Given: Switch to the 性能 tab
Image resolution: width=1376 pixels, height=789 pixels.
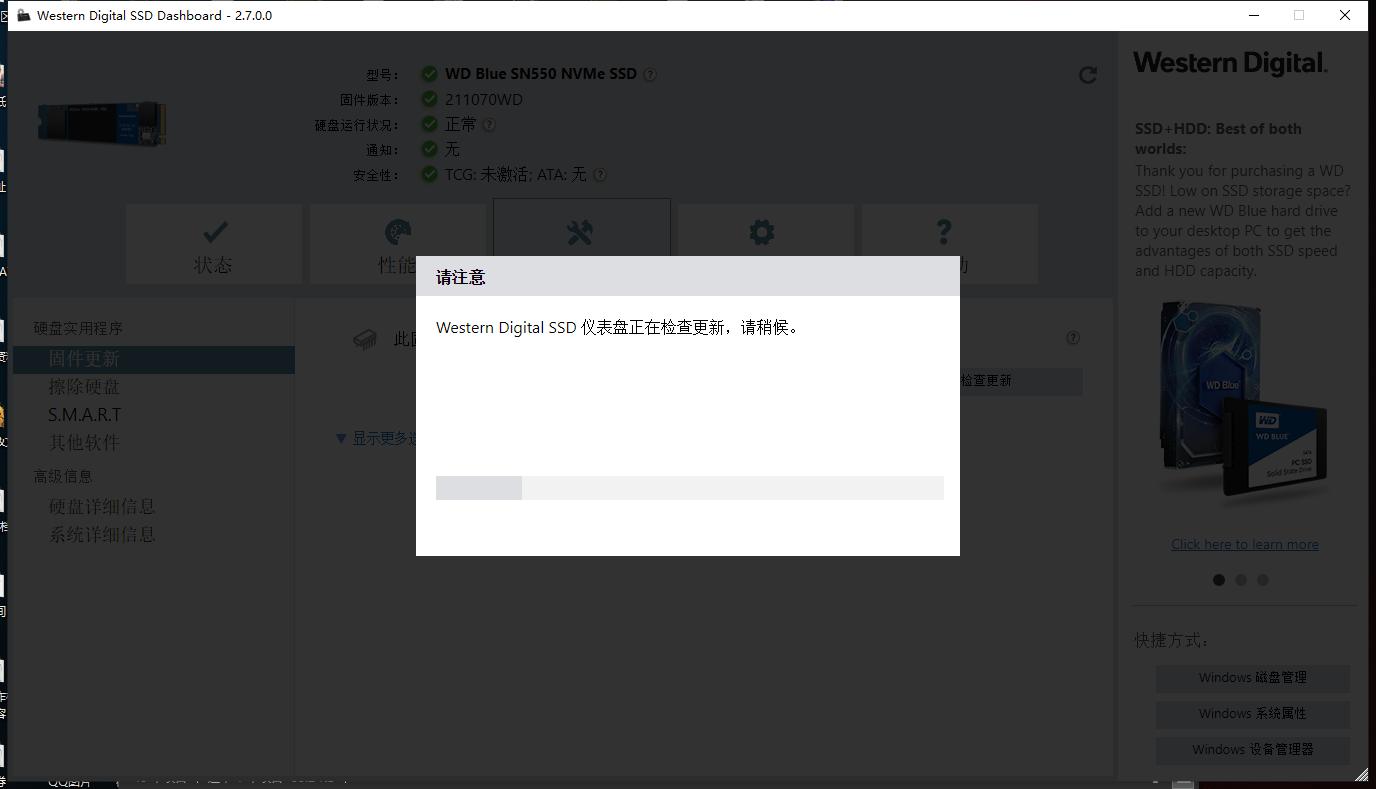Looking at the screenshot, I should pos(397,243).
